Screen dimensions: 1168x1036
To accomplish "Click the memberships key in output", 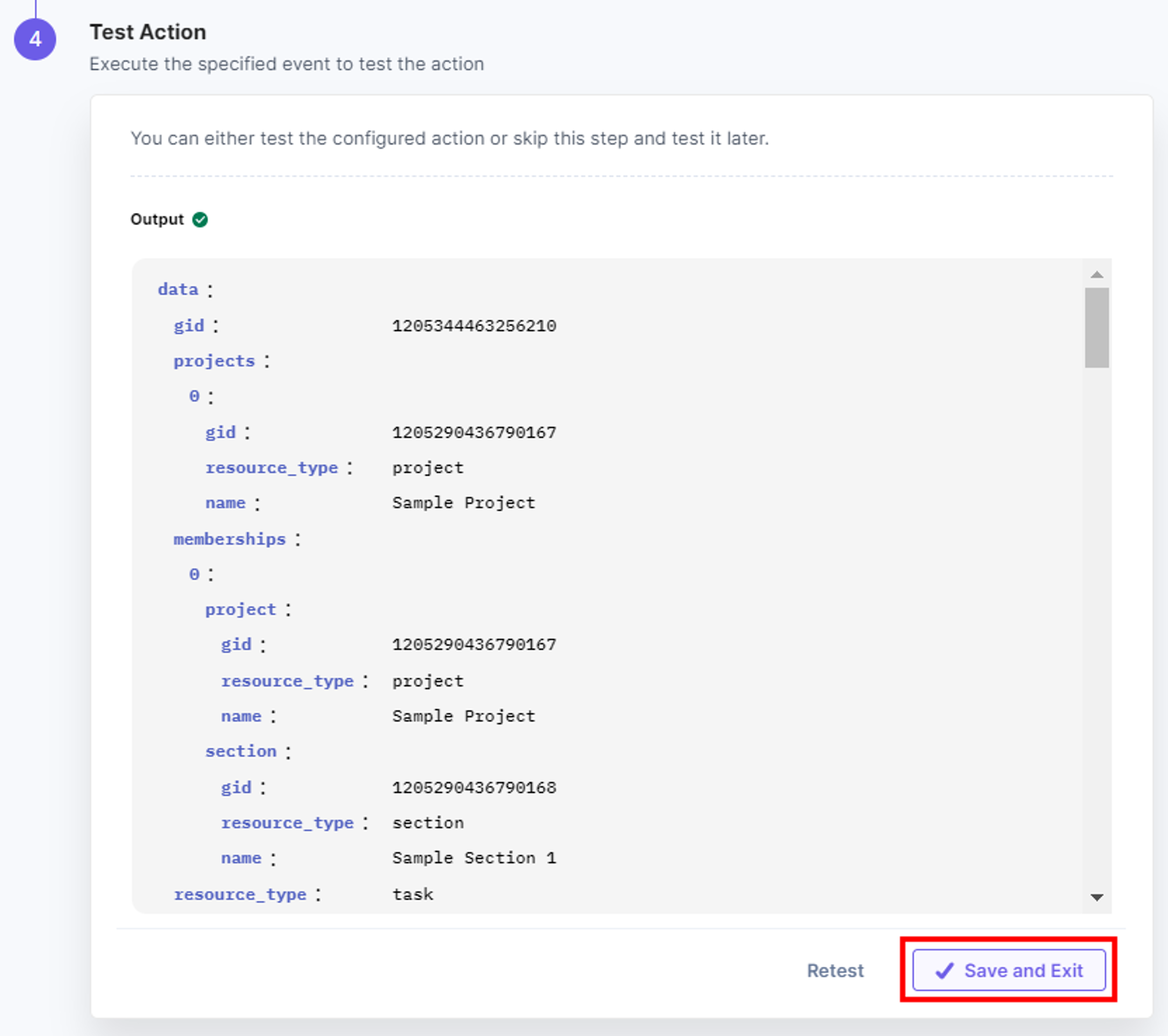I will click(x=230, y=539).
